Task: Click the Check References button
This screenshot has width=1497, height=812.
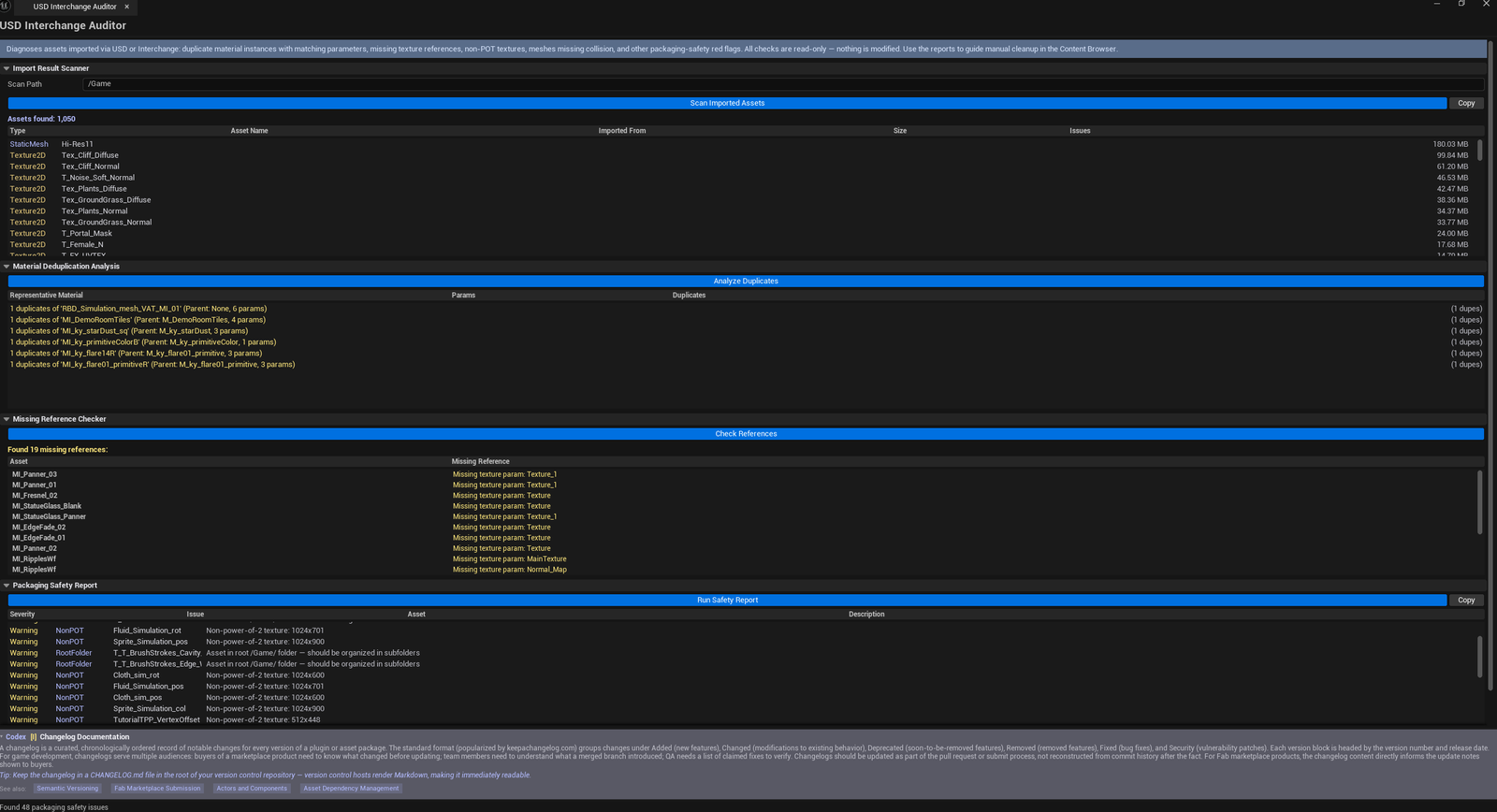Action: click(x=746, y=434)
